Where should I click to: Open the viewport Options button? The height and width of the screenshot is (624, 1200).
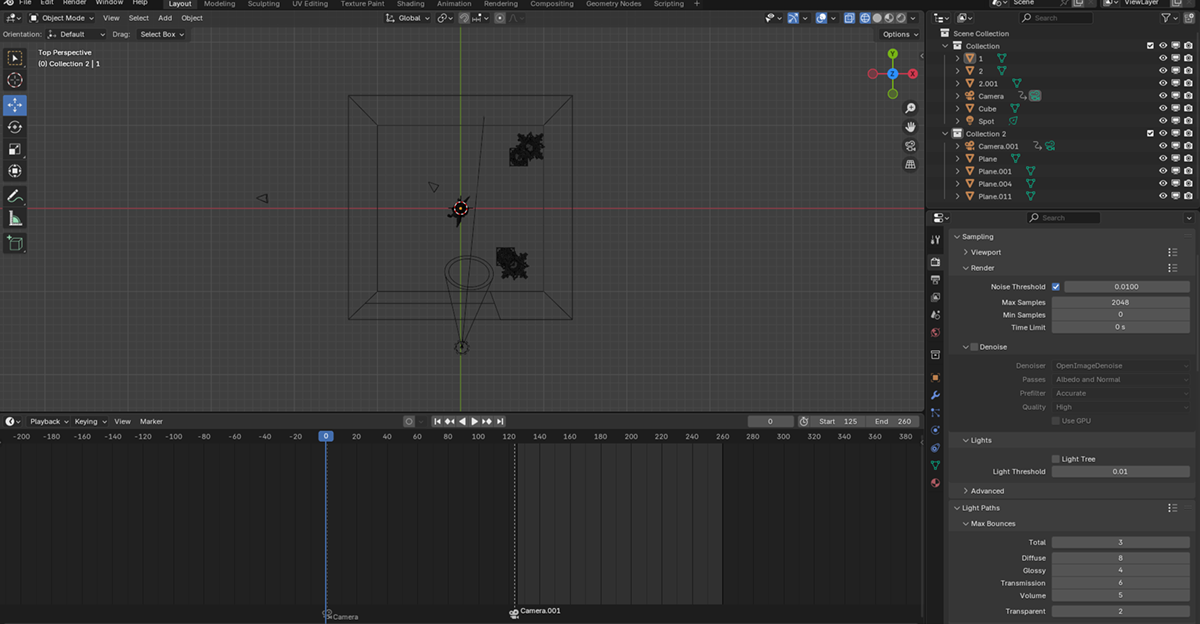[898, 34]
